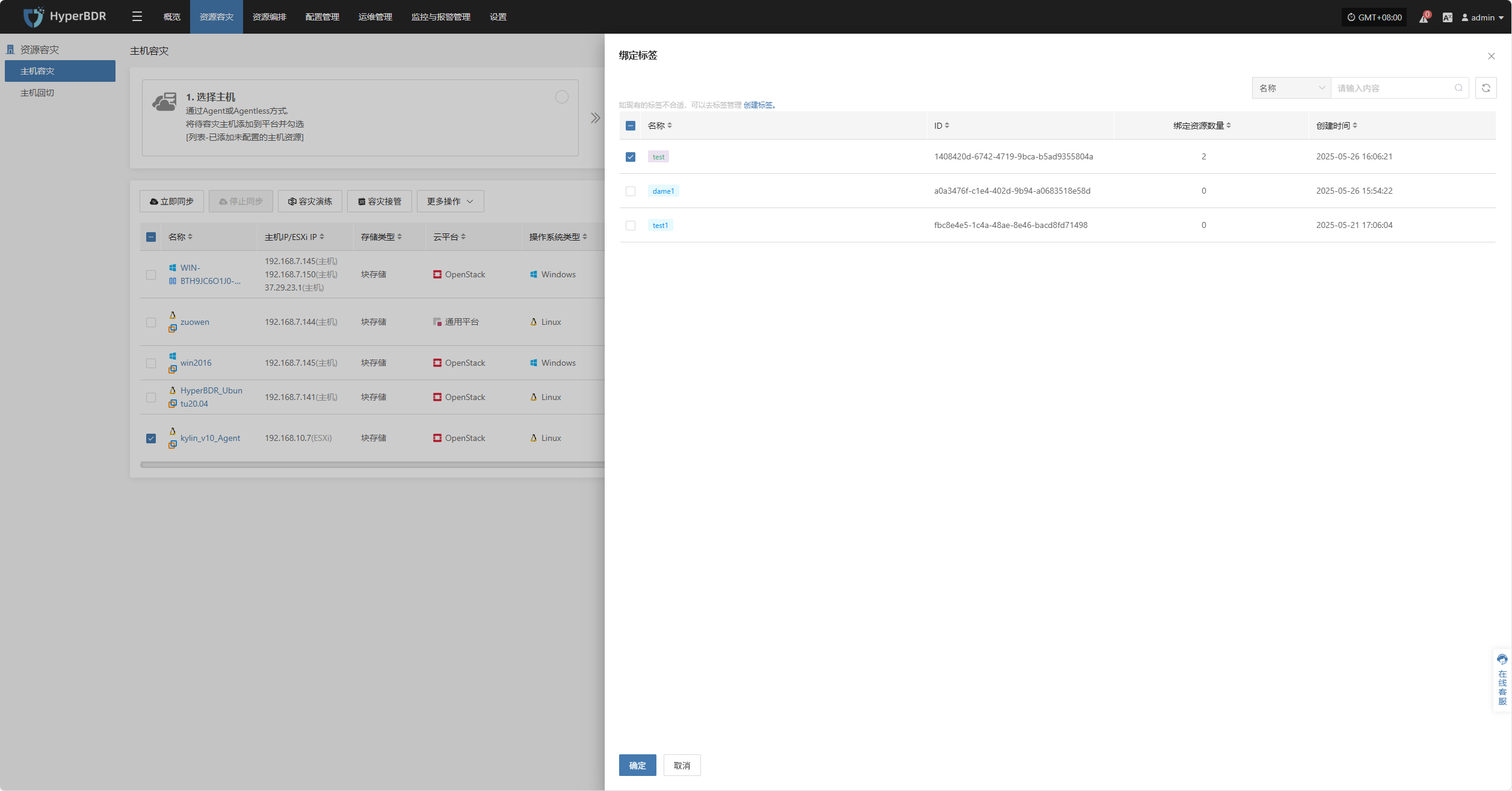The width and height of the screenshot is (1512, 791).
Task: Sort tags by 创建时间 column
Action: (1355, 125)
